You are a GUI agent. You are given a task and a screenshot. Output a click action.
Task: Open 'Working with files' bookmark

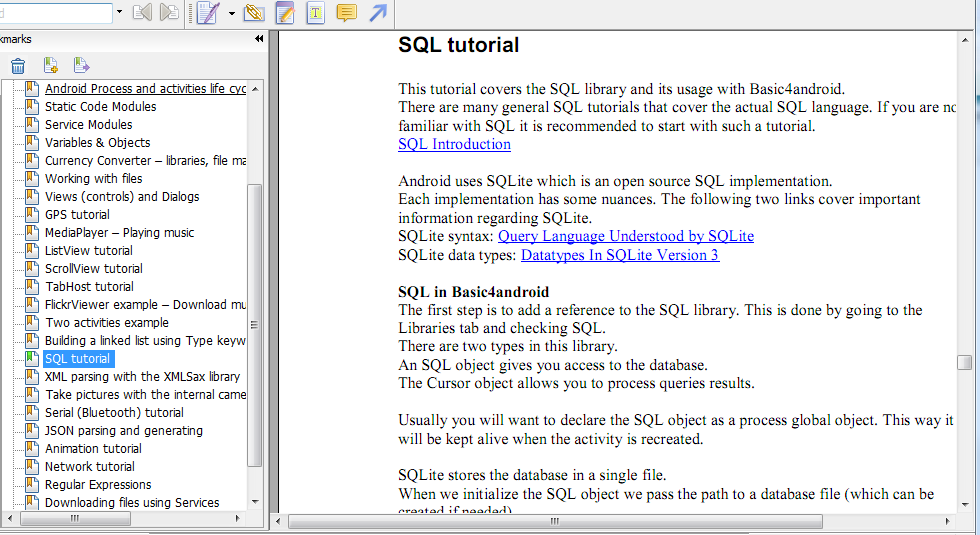93,179
